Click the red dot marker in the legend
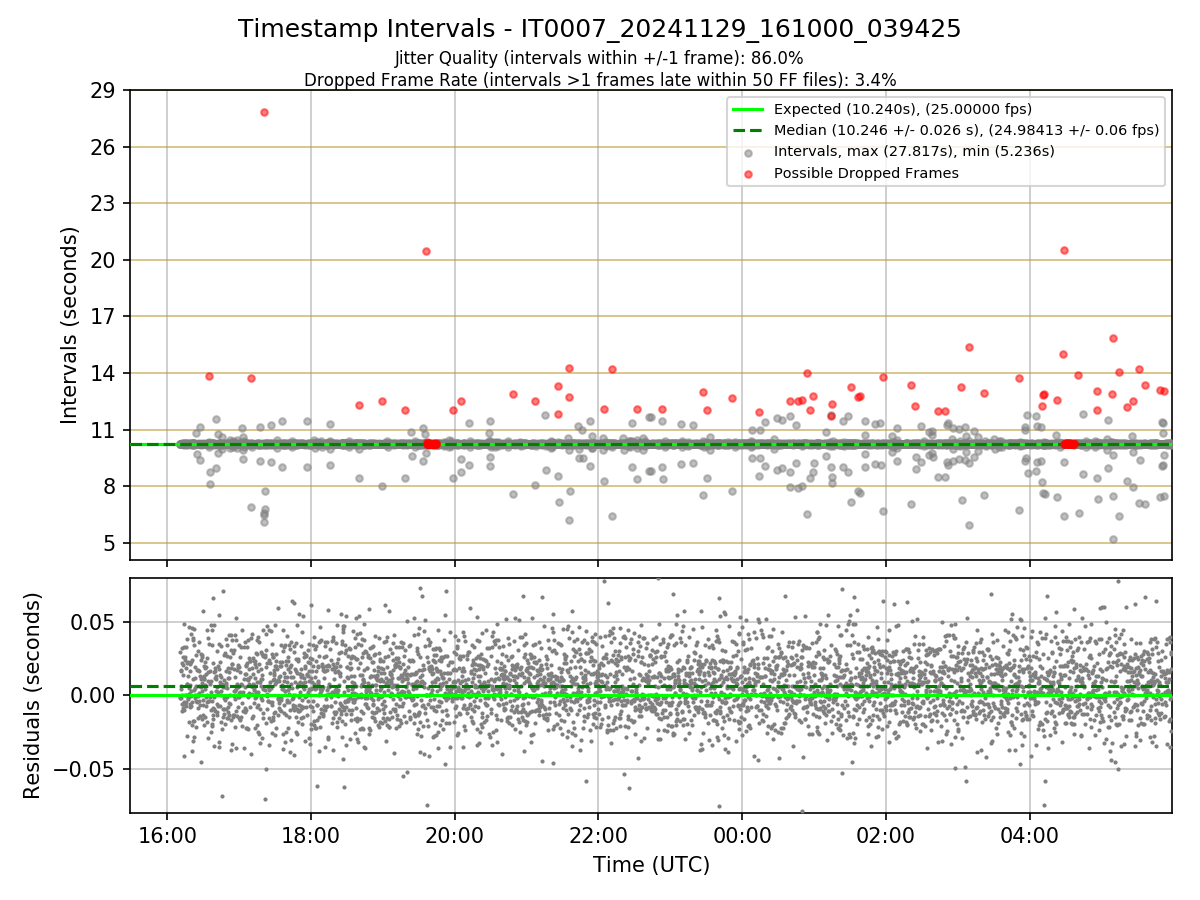This screenshot has width=1200, height=900. (x=748, y=173)
